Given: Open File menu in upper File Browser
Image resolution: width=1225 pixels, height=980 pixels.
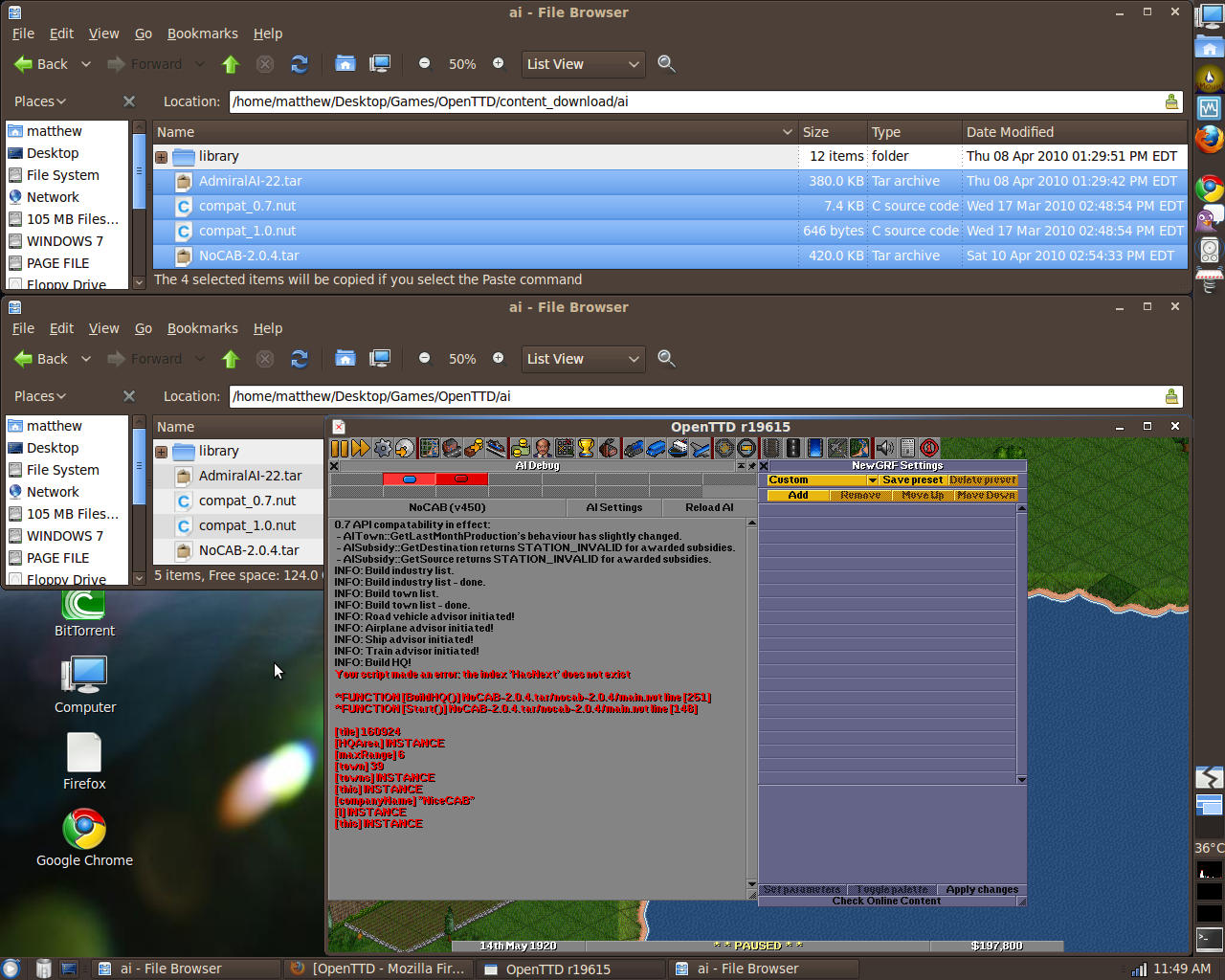Looking at the screenshot, I should point(23,33).
